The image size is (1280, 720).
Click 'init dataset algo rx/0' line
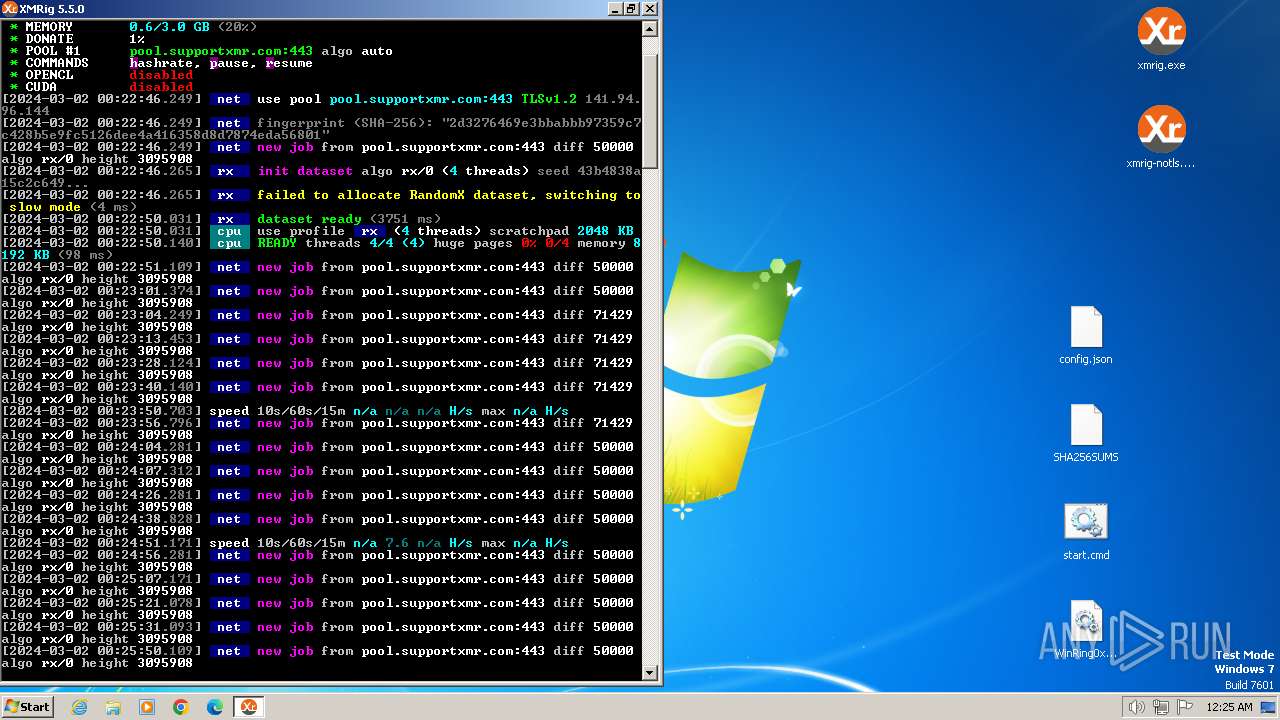coord(321,177)
